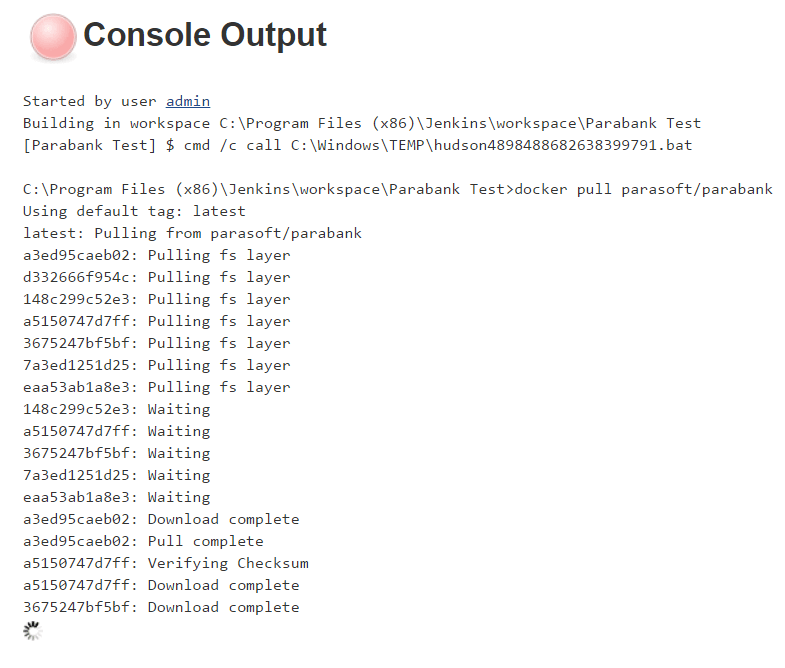Click the hudson .bat command line
Screen dimensions: 785x668
357,146
